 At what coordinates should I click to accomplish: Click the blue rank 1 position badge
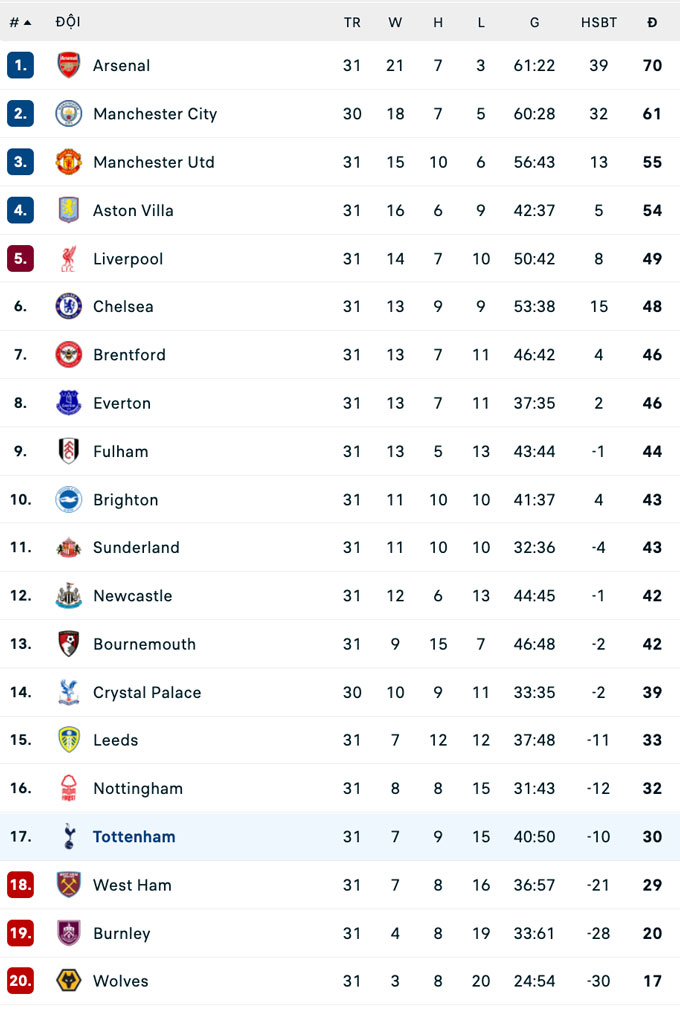pos(20,65)
